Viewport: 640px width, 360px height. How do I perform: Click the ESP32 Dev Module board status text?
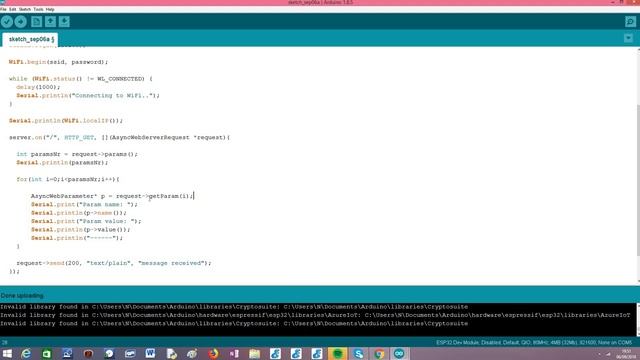tap(534, 342)
